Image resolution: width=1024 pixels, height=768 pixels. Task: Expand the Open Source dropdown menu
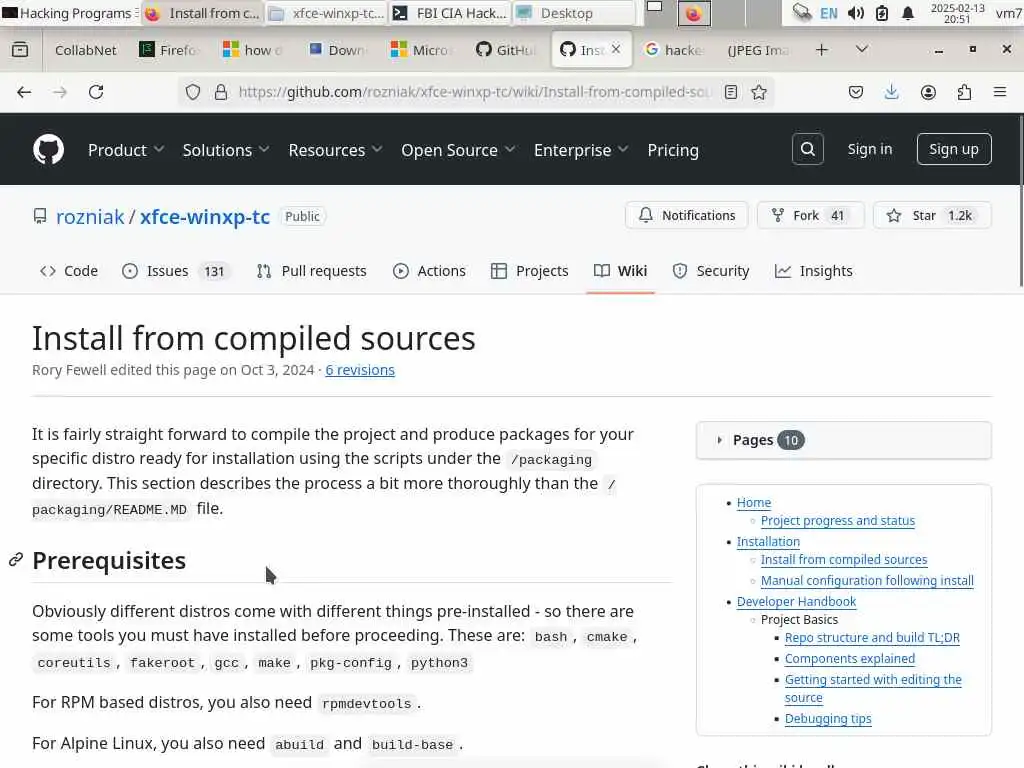(x=458, y=150)
